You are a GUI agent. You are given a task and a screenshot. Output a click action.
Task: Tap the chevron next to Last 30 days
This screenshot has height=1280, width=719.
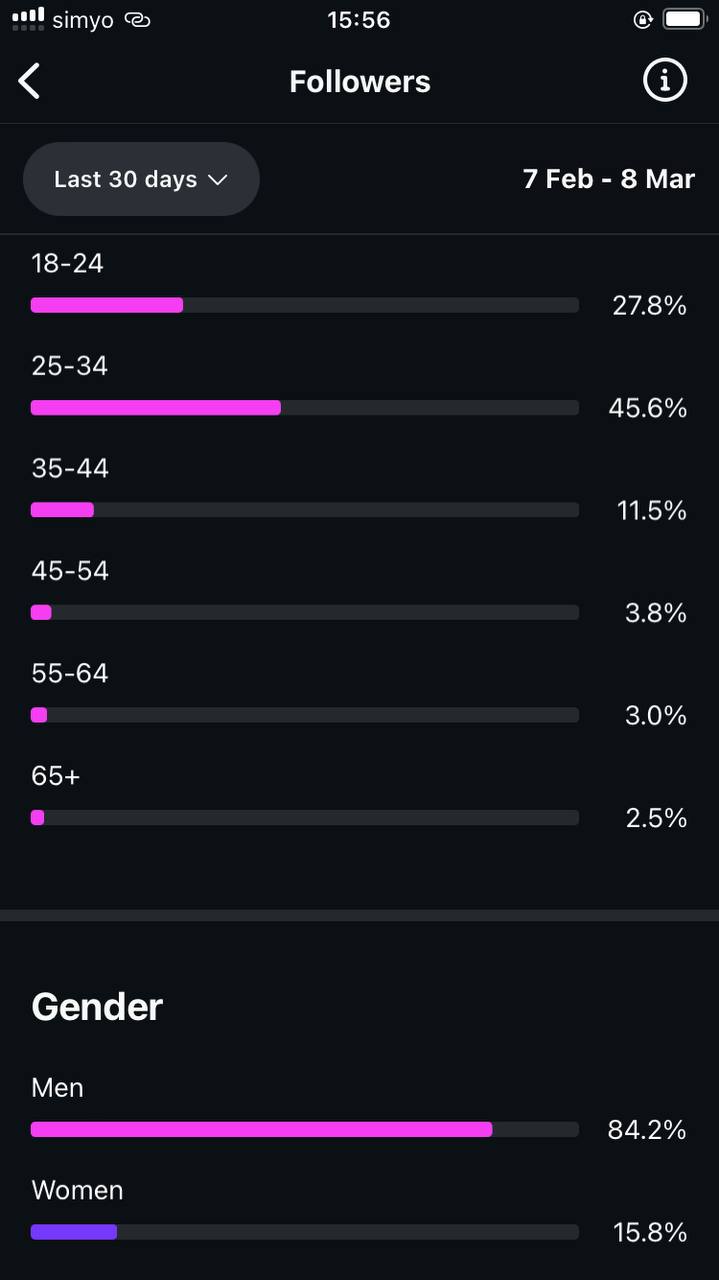point(218,180)
